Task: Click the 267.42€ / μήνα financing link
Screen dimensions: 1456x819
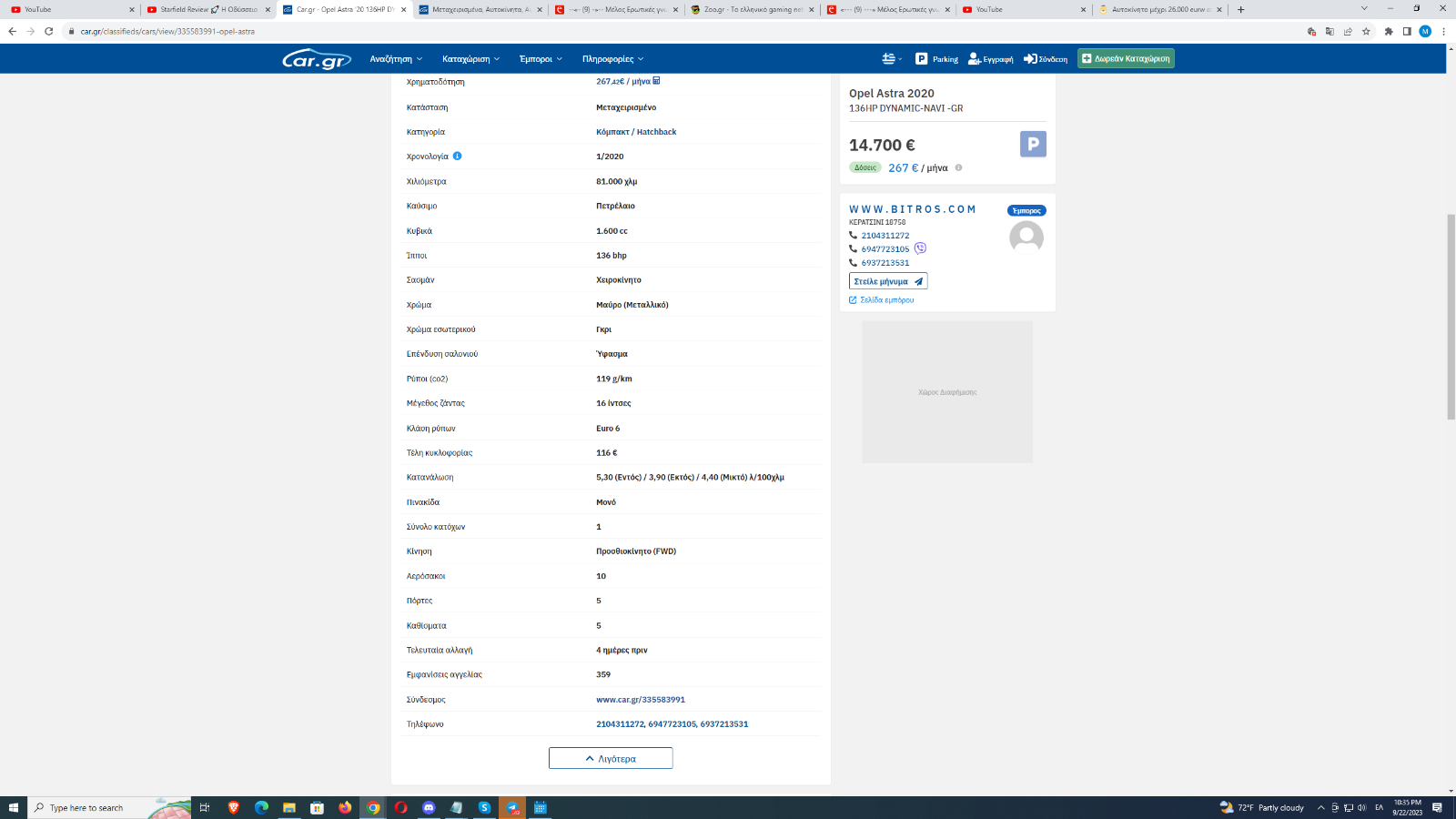Action: point(623,82)
